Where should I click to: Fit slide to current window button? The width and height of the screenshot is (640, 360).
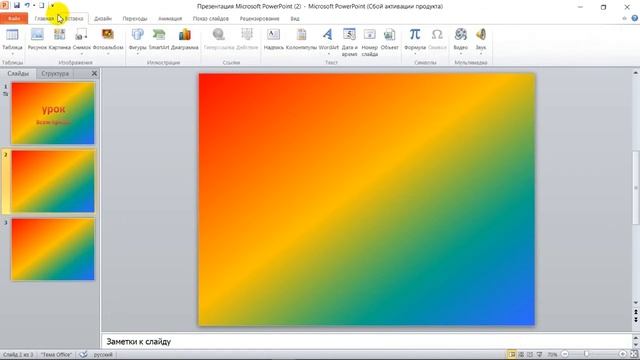click(634, 354)
